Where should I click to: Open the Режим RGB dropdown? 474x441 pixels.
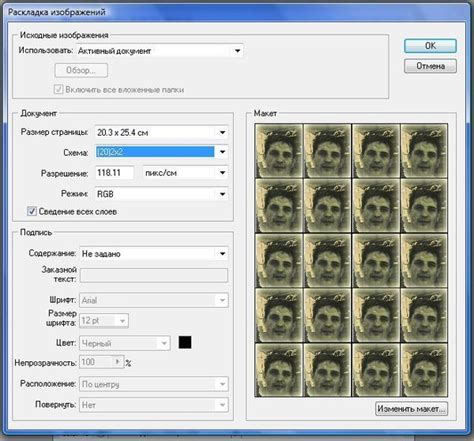[162, 194]
